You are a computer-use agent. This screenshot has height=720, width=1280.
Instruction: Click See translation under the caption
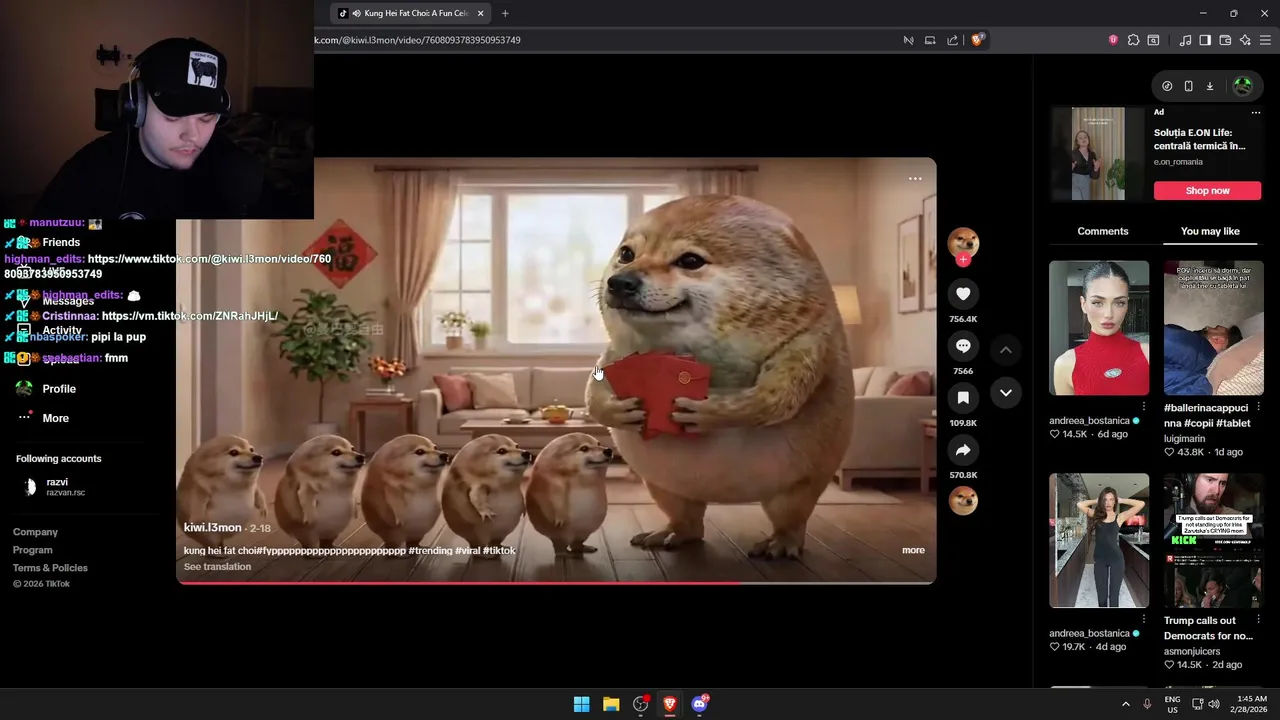[x=217, y=566]
